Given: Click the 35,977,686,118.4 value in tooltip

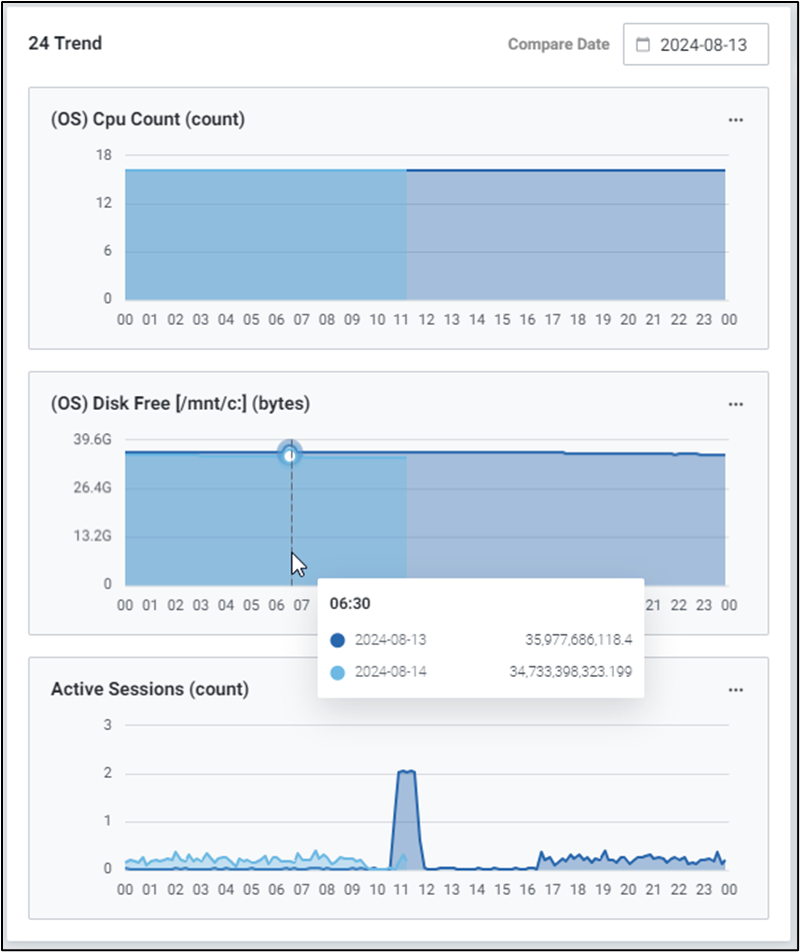Looking at the screenshot, I should tap(578, 640).
